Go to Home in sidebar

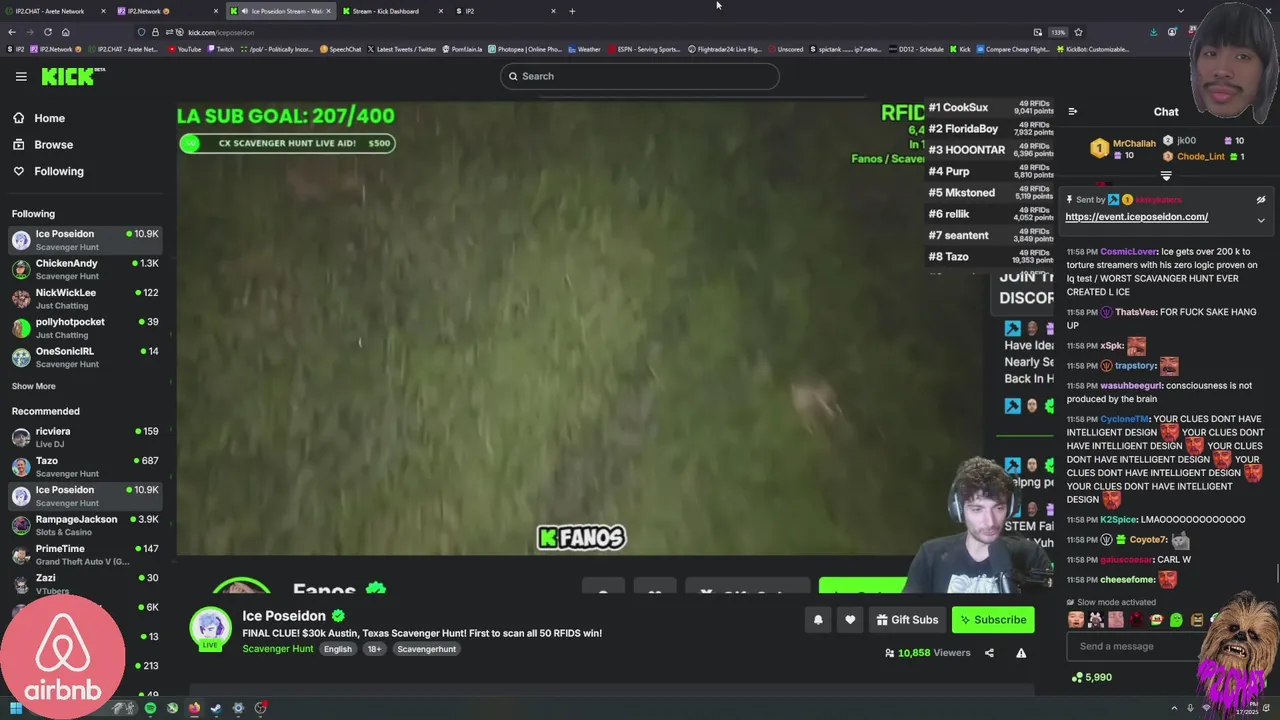click(38, 118)
